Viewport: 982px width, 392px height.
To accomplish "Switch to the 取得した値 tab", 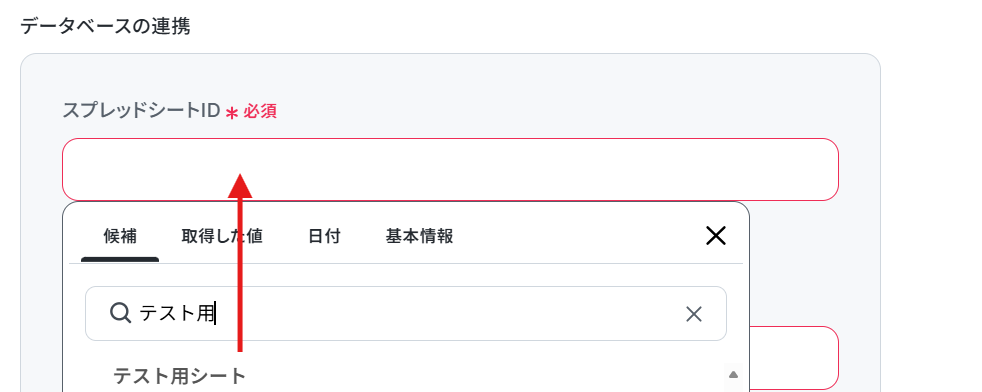I will tap(222, 236).
